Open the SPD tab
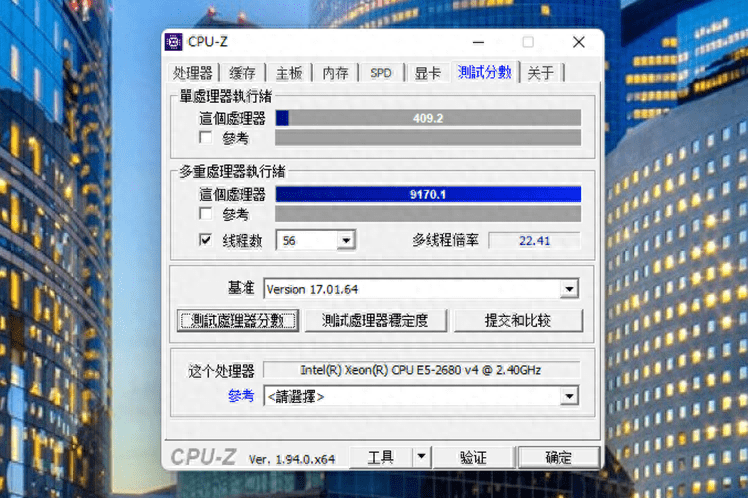 click(381, 73)
